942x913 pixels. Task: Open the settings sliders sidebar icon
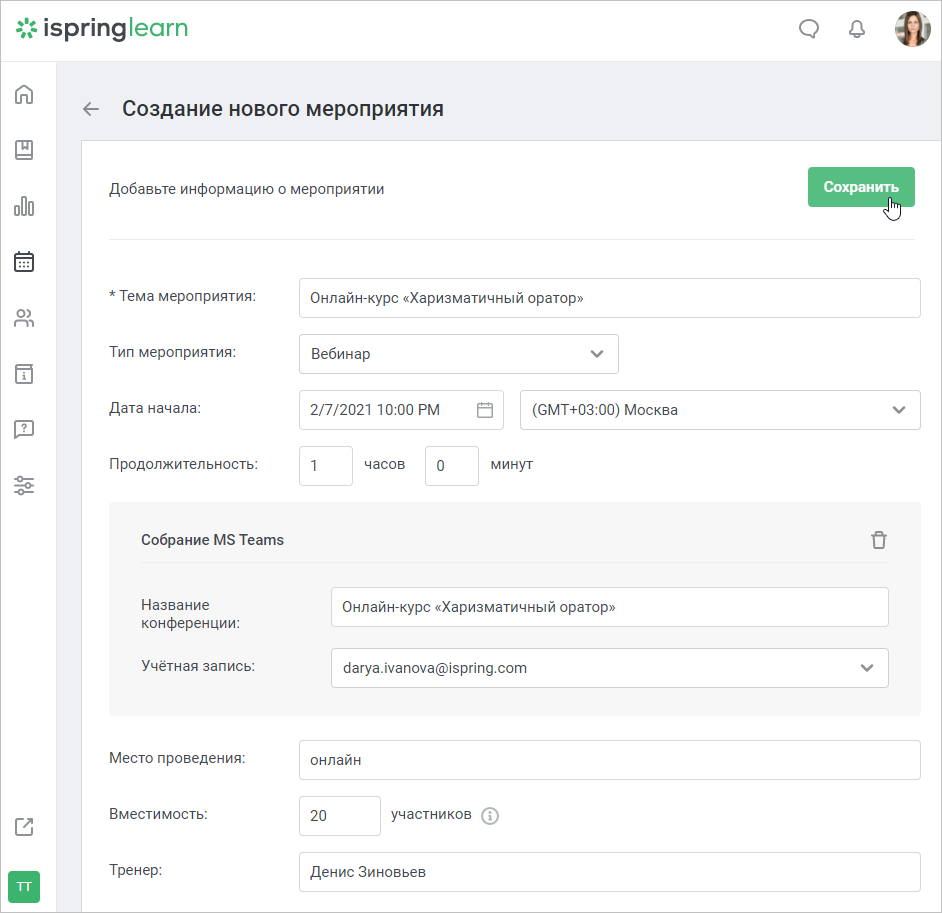(24, 485)
